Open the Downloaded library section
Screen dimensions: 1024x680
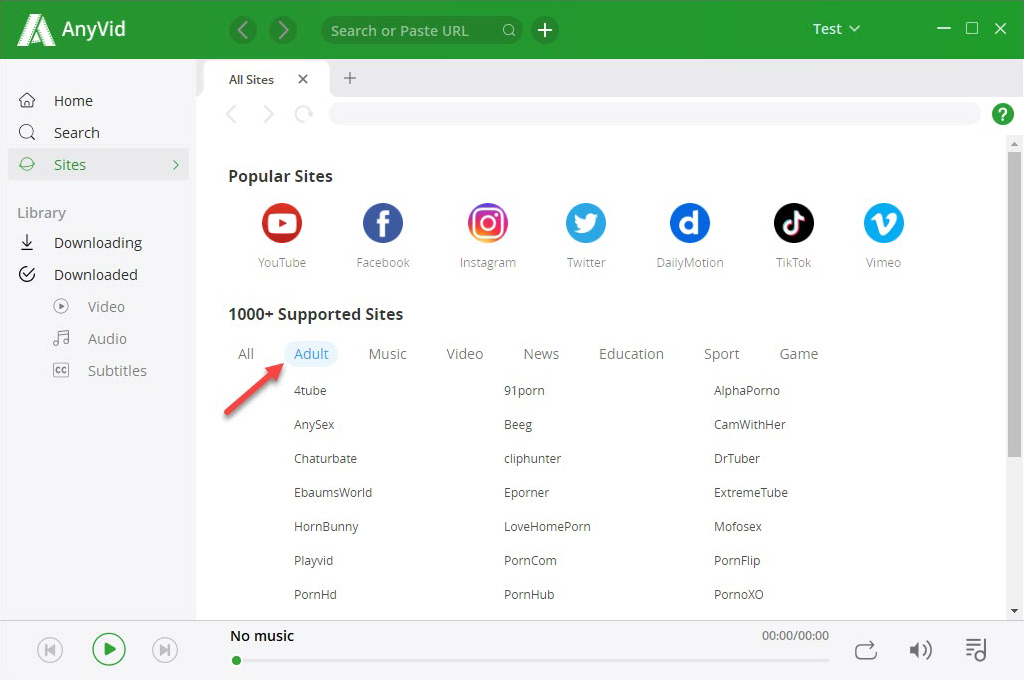pyautogui.click(x=98, y=275)
